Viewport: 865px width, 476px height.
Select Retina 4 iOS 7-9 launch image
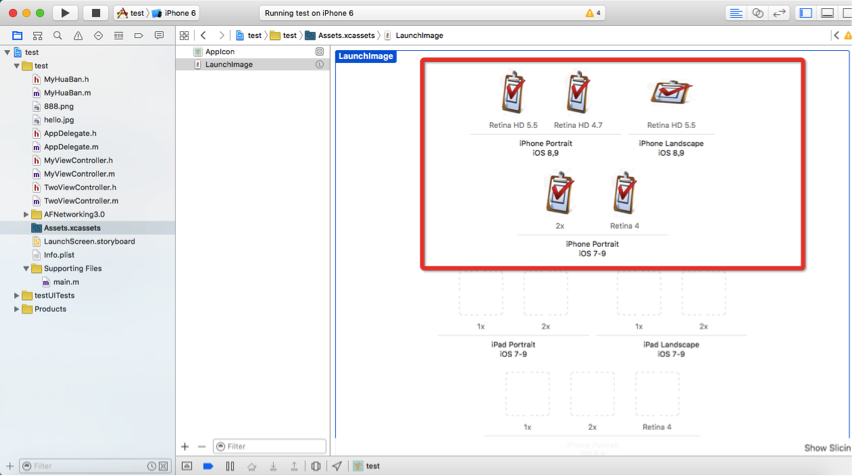[x=624, y=193]
